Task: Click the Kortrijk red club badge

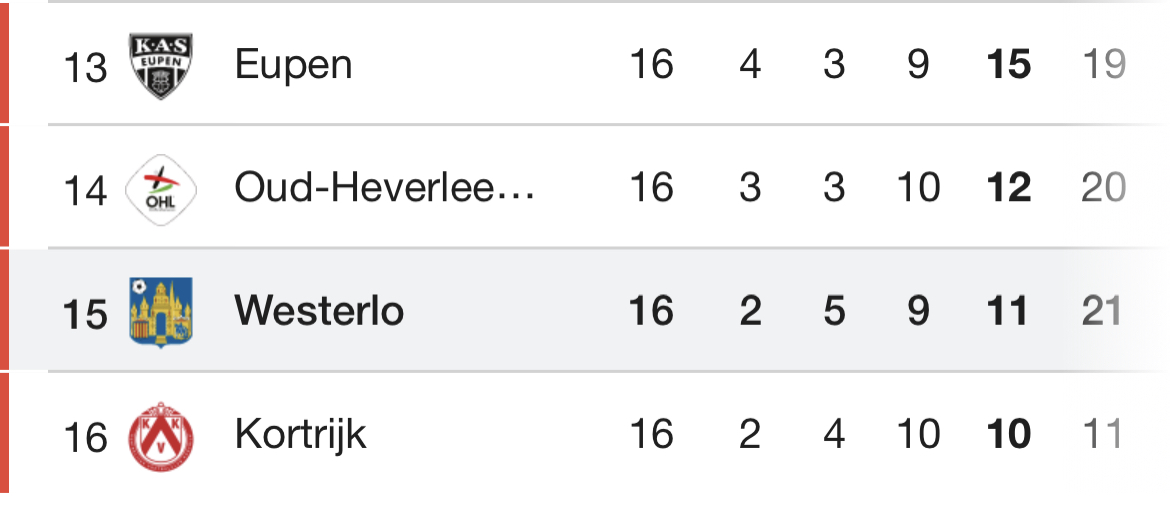Action: pyautogui.click(x=160, y=435)
